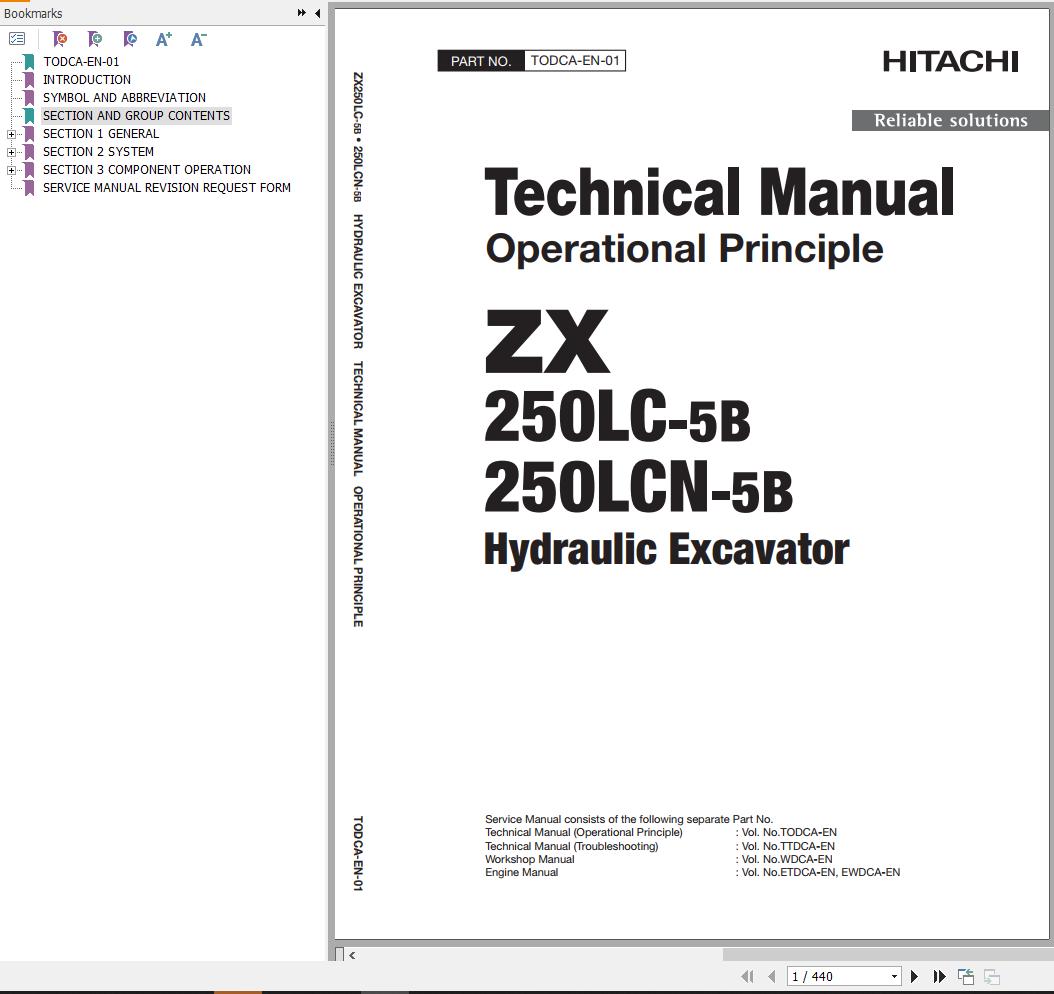Click the HITACHI logo on the page

click(950, 62)
